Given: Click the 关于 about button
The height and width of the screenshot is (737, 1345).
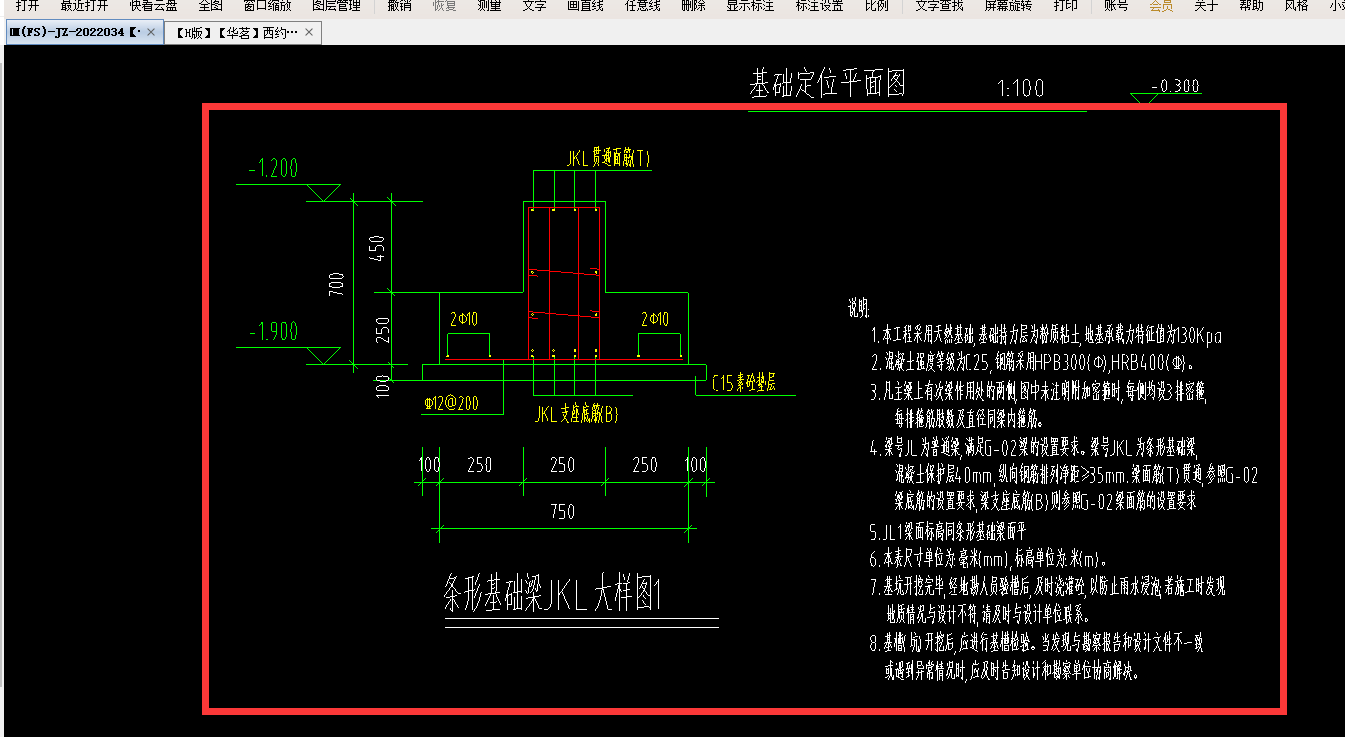Looking at the screenshot, I should tap(1206, 6).
